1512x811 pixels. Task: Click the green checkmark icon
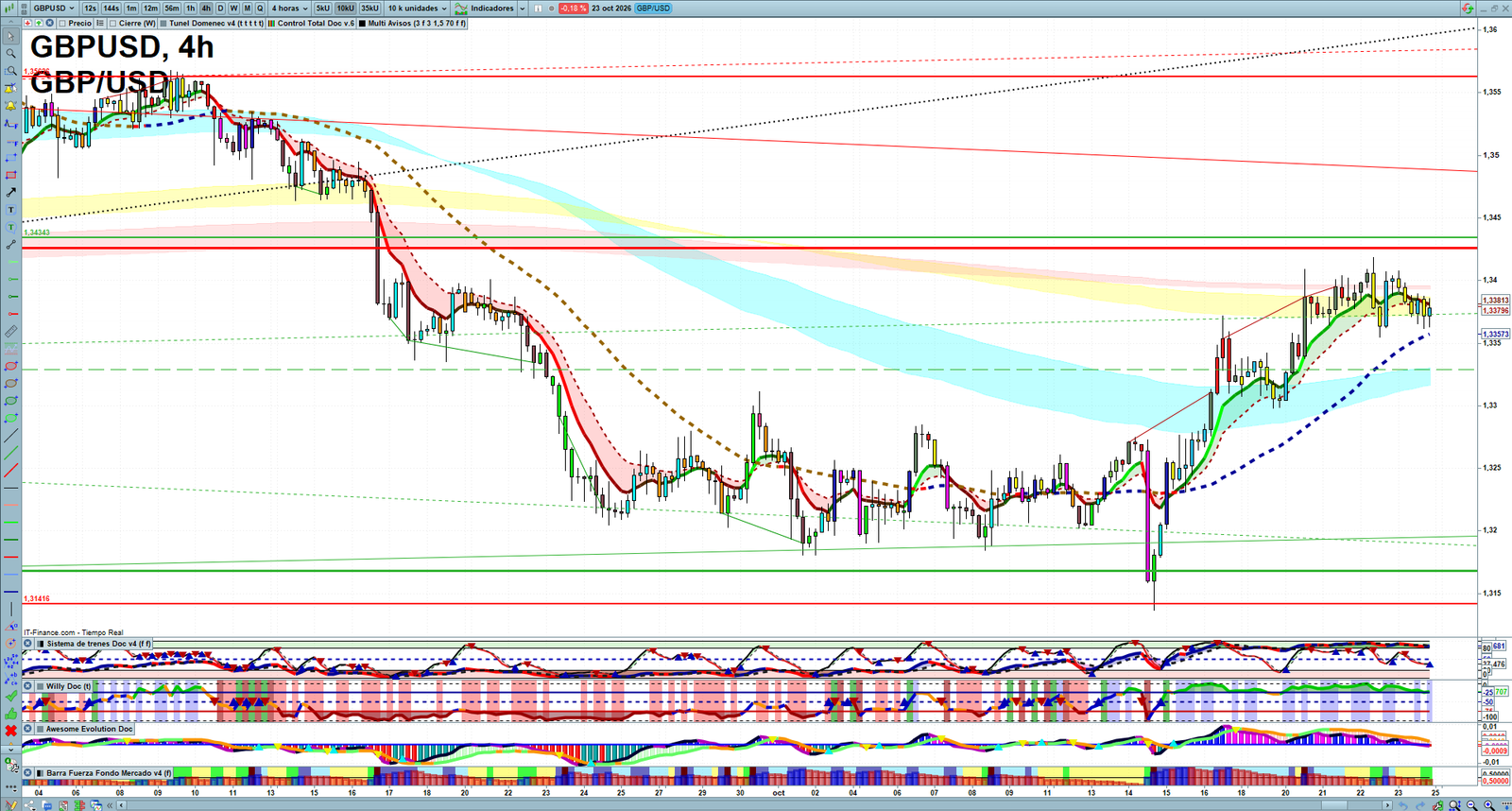[11, 697]
